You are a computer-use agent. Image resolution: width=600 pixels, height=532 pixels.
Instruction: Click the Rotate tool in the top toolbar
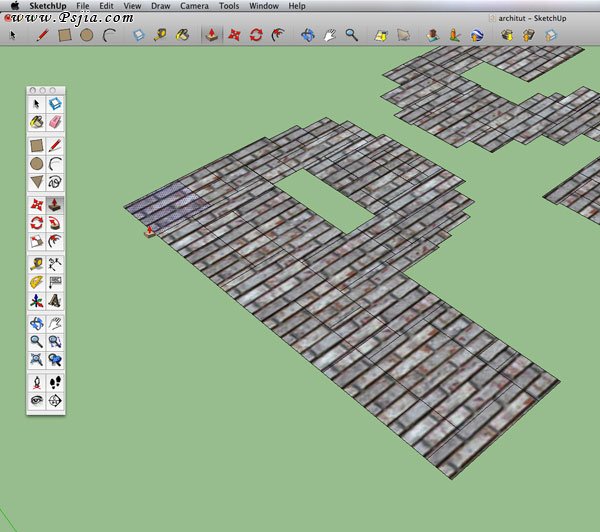pyautogui.click(x=256, y=35)
